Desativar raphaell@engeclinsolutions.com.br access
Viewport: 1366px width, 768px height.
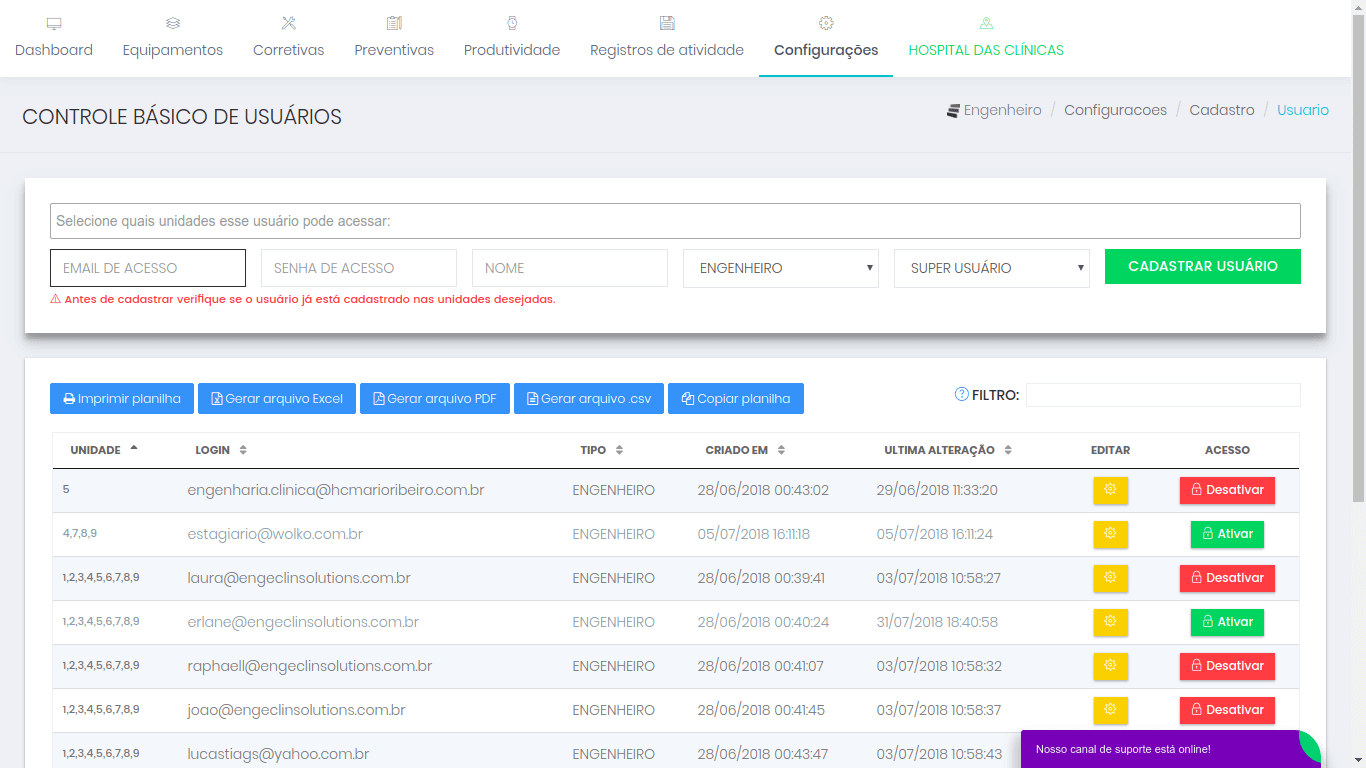1227,666
